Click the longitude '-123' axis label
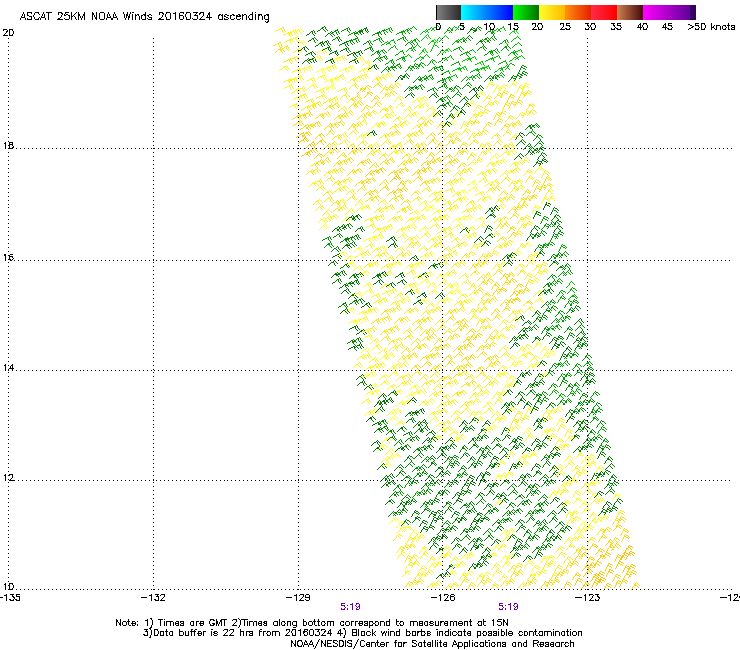 pyautogui.click(x=588, y=598)
